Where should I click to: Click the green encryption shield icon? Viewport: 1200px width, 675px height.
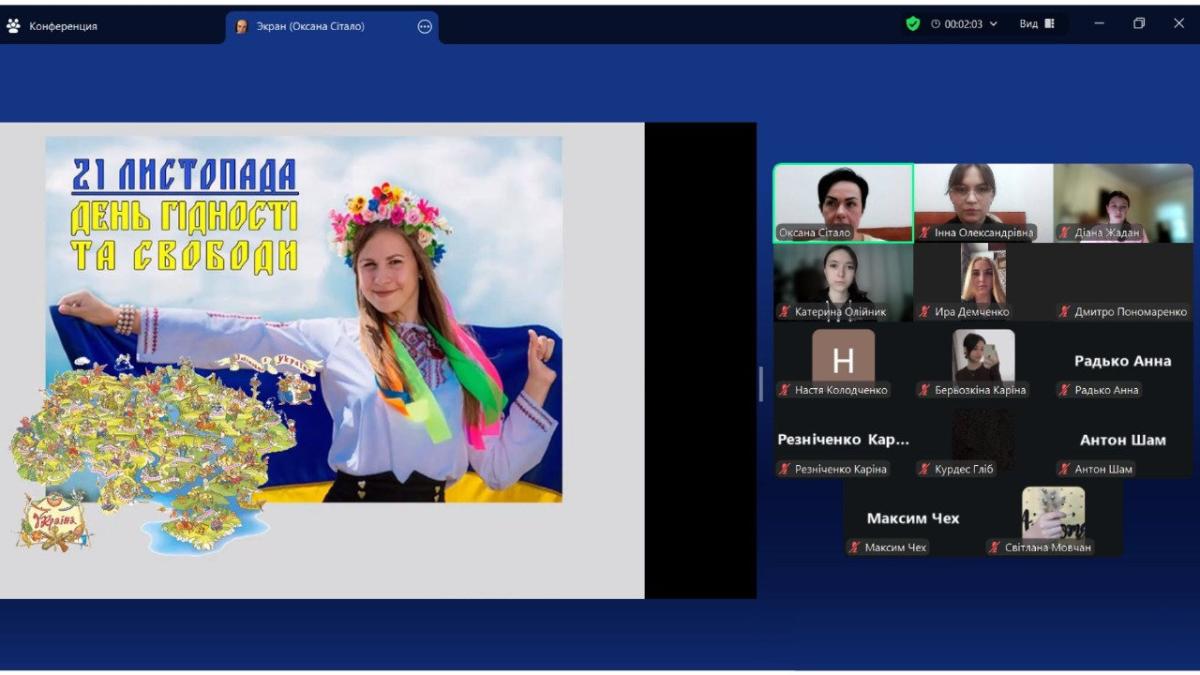pos(912,24)
